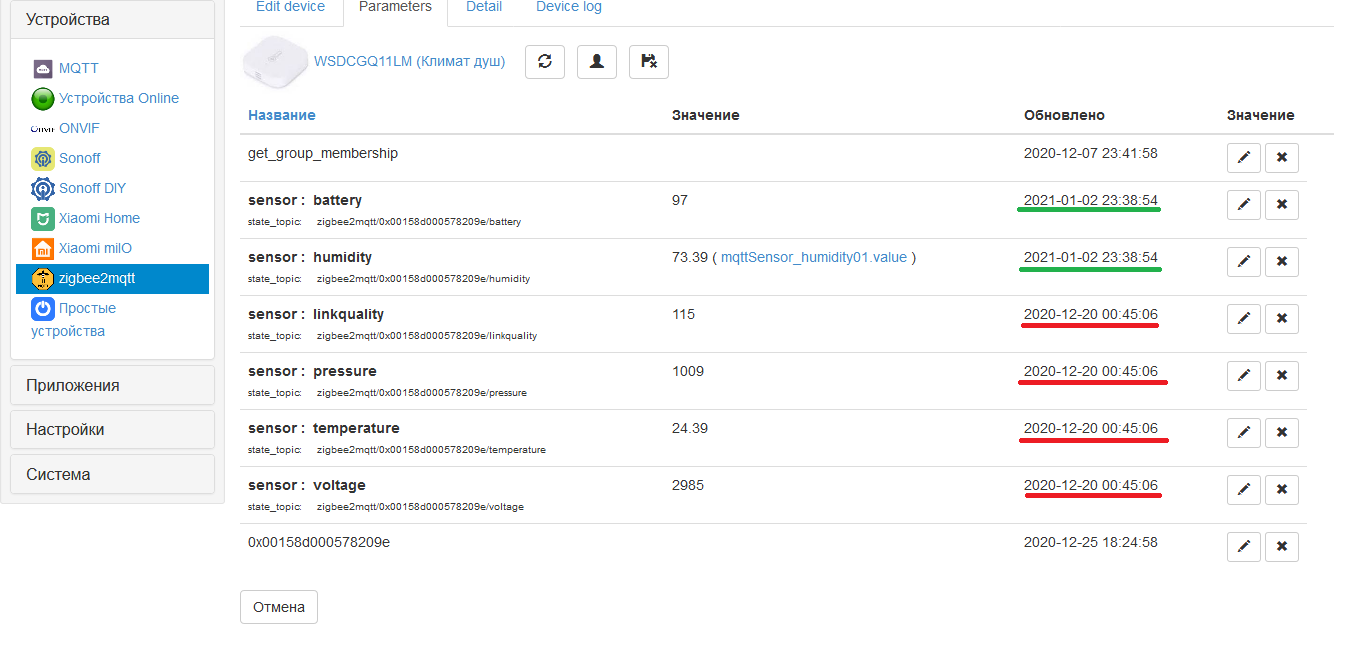
Task: Expand the Настройки panel
Action: [112, 429]
